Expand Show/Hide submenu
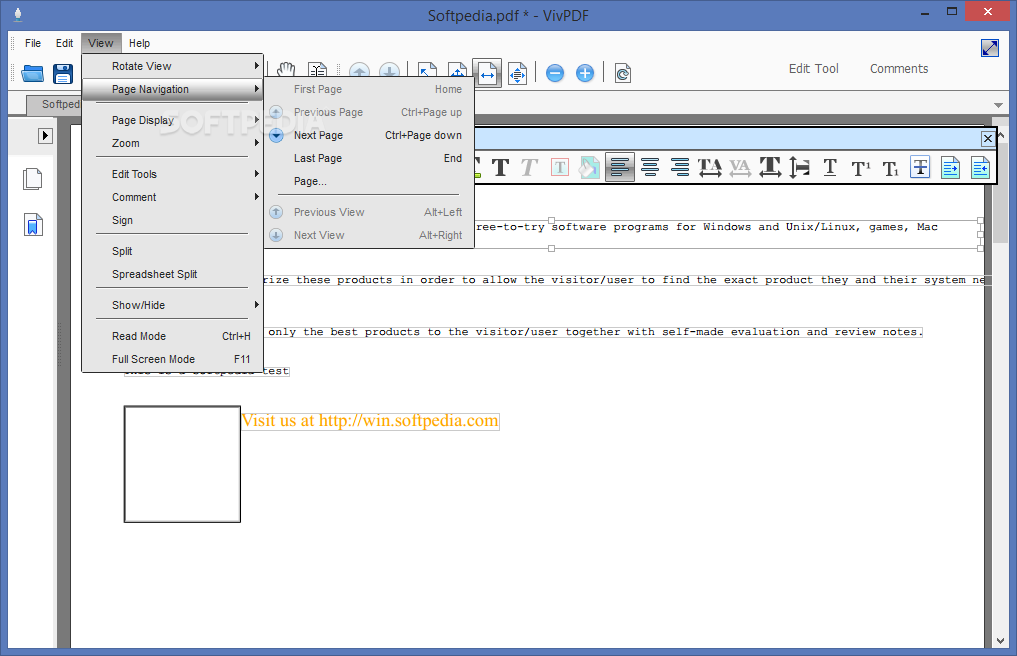1017x656 pixels. [172, 305]
